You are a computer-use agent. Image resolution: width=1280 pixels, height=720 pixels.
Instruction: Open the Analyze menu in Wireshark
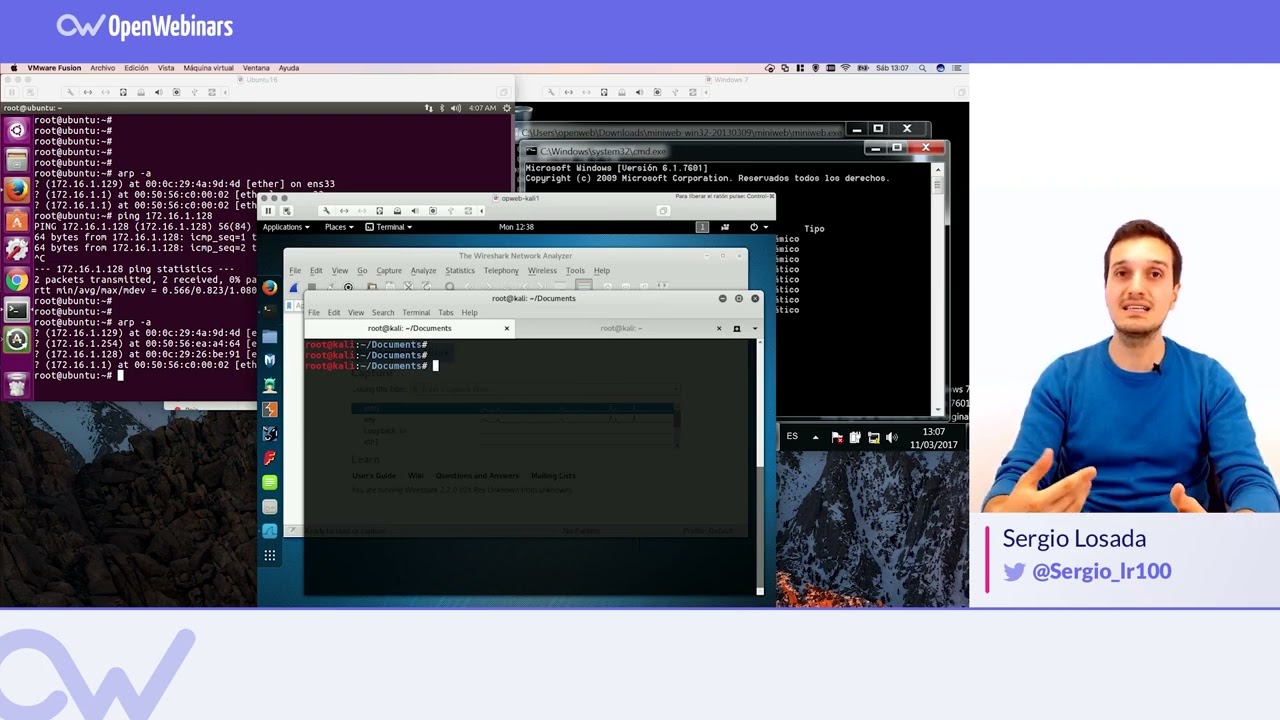coord(423,271)
